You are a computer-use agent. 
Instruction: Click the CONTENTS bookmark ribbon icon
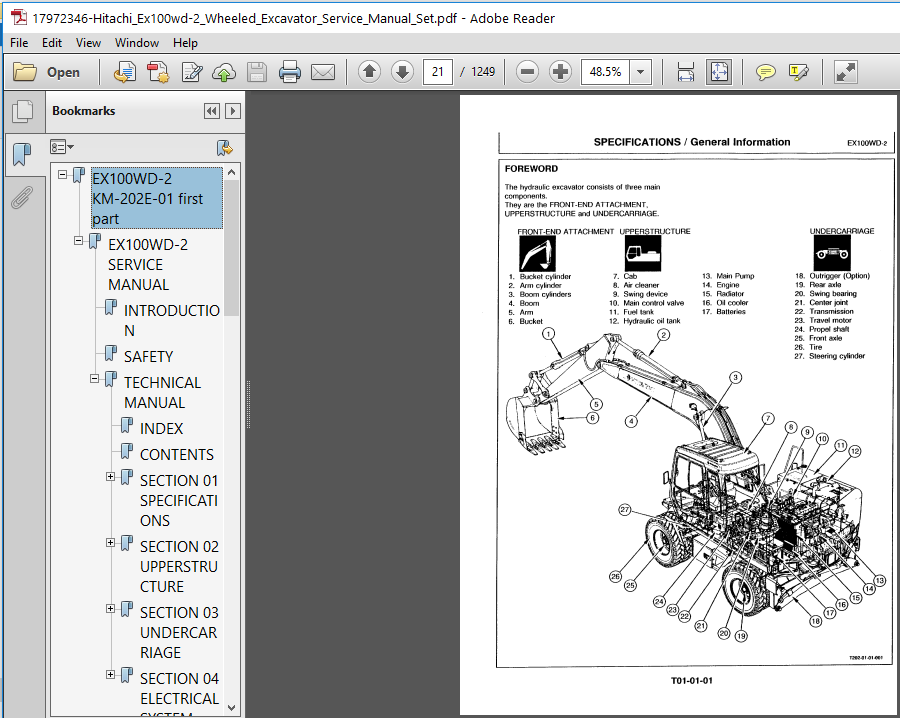[127, 452]
